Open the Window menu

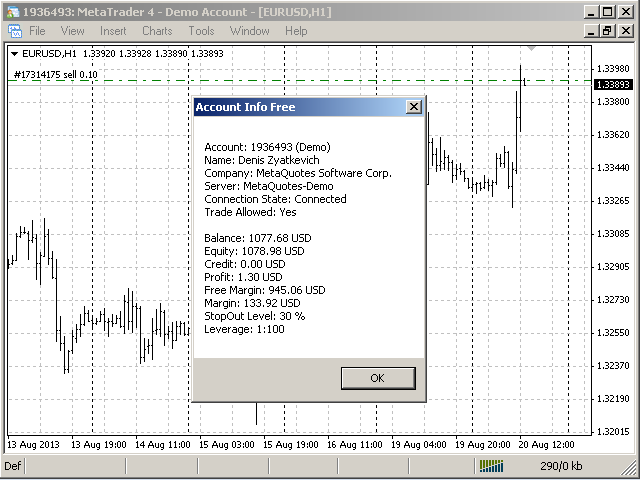[x=249, y=31]
